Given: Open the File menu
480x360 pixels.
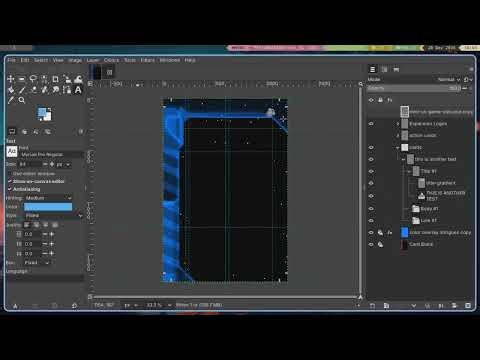Looking at the screenshot, I should [x=12, y=60].
